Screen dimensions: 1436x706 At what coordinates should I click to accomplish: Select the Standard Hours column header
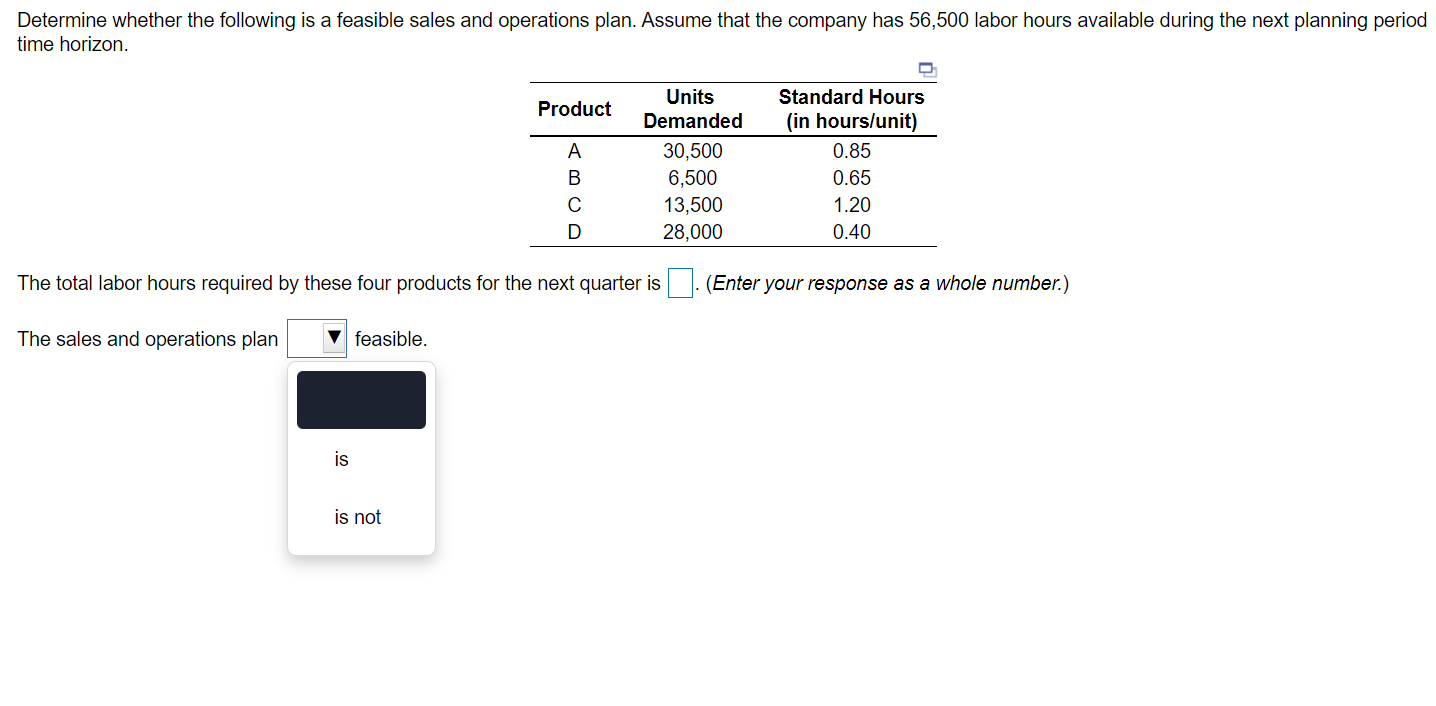[x=851, y=108]
